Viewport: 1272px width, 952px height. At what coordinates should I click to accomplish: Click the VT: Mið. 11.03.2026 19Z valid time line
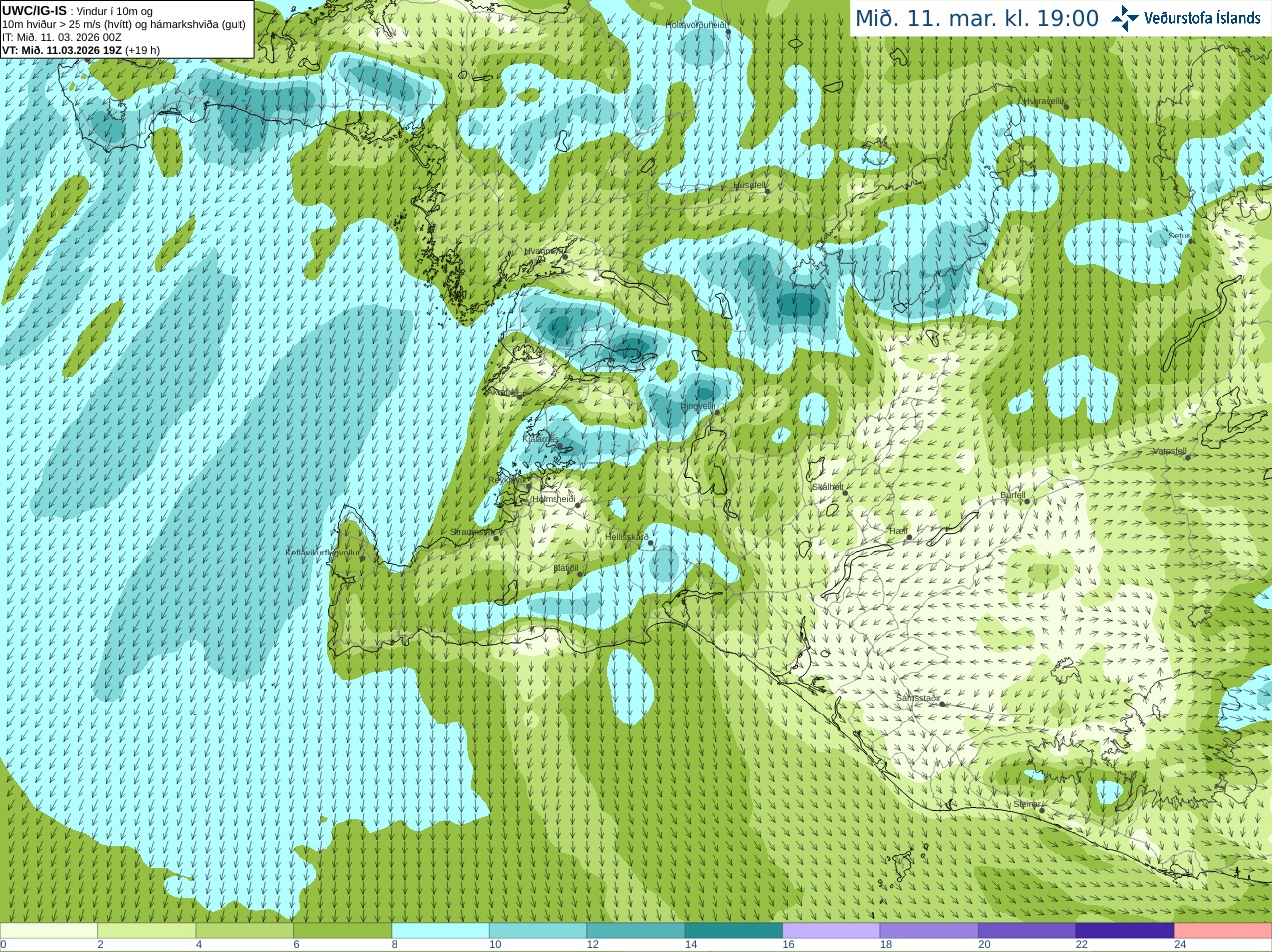[81, 50]
